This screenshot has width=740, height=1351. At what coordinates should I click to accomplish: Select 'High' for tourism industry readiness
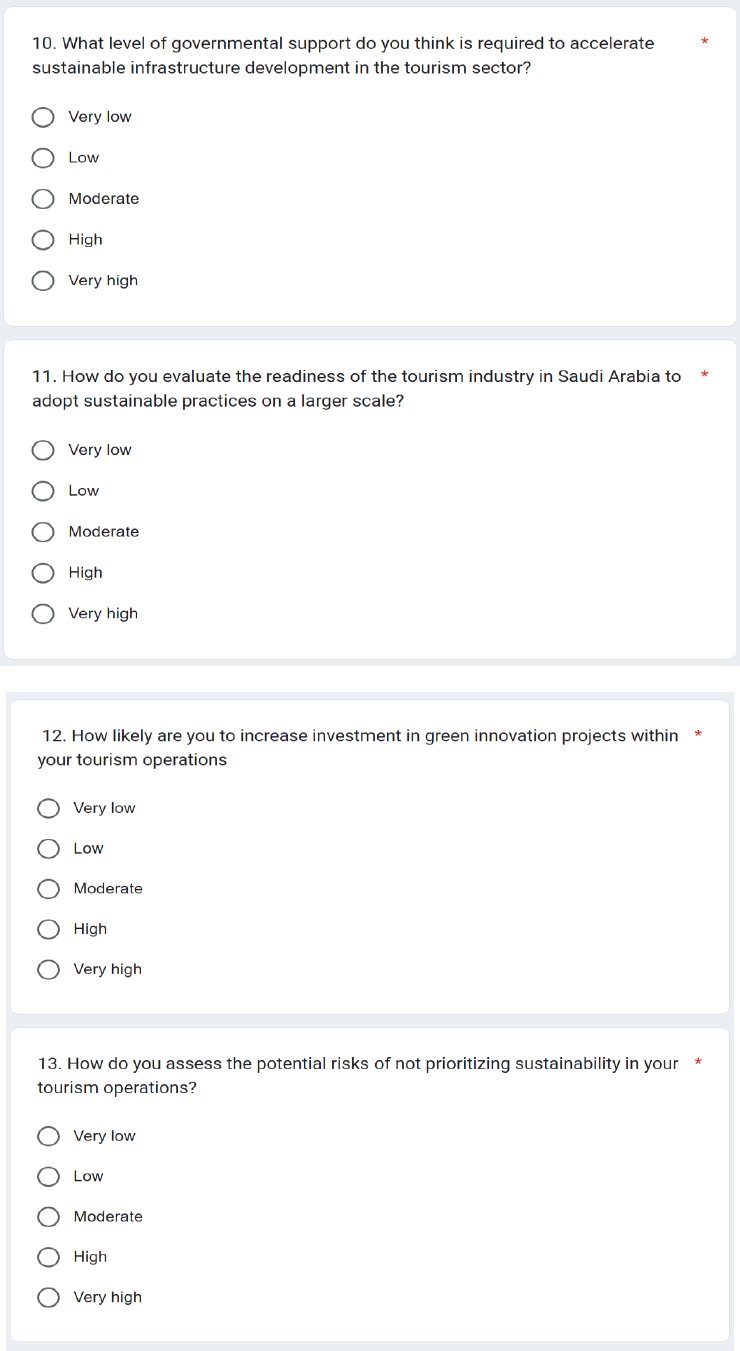43,573
